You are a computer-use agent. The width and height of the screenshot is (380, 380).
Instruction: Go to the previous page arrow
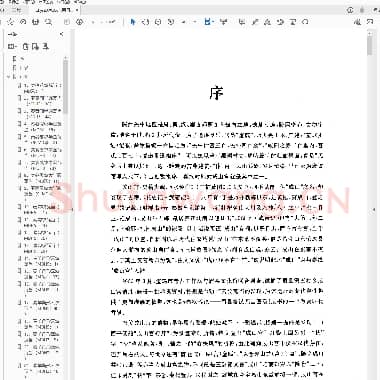[67, 22]
